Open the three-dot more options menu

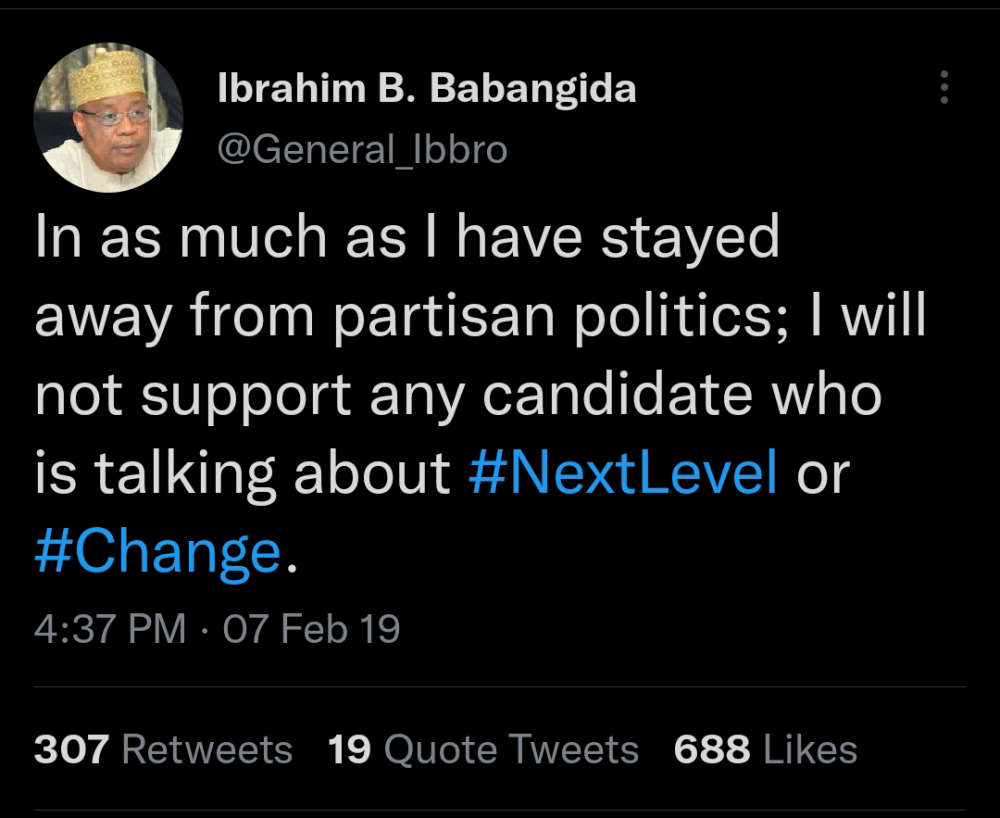click(944, 87)
